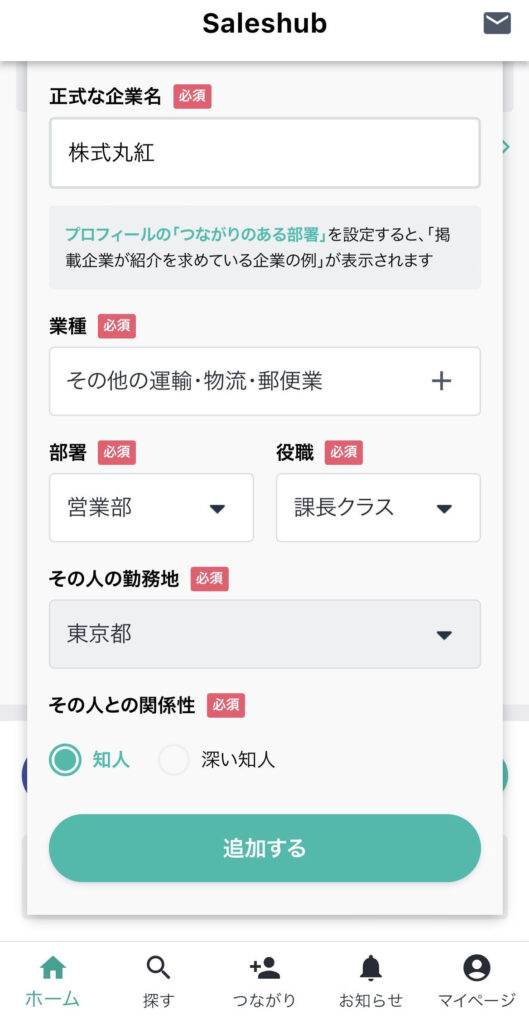Switch to the 探す tab label
The height and width of the screenshot is (1024, 529).
[158, 1000]
